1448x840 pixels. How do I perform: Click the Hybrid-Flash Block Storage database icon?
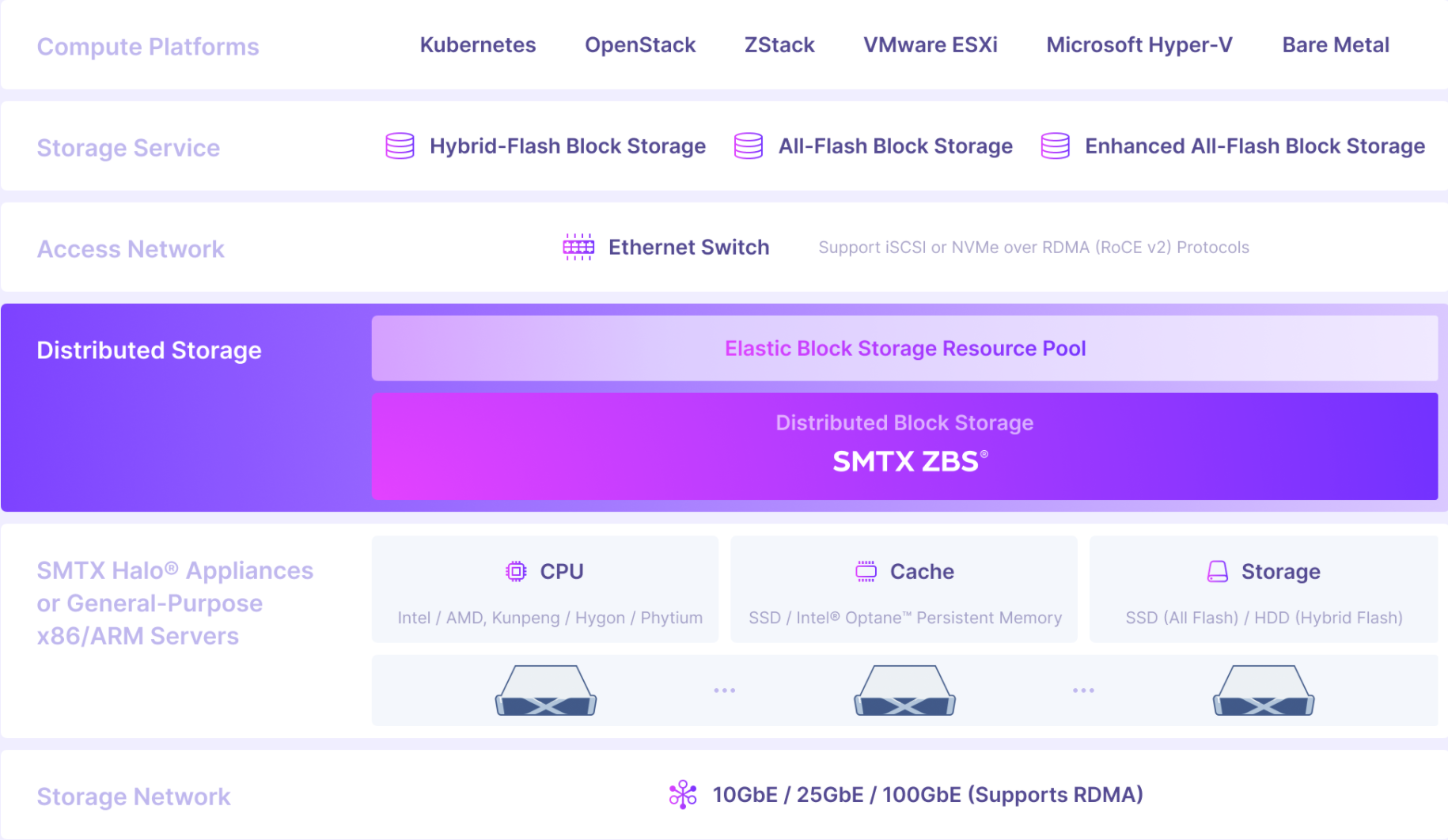pyautogui.click(x=400, y=146)
